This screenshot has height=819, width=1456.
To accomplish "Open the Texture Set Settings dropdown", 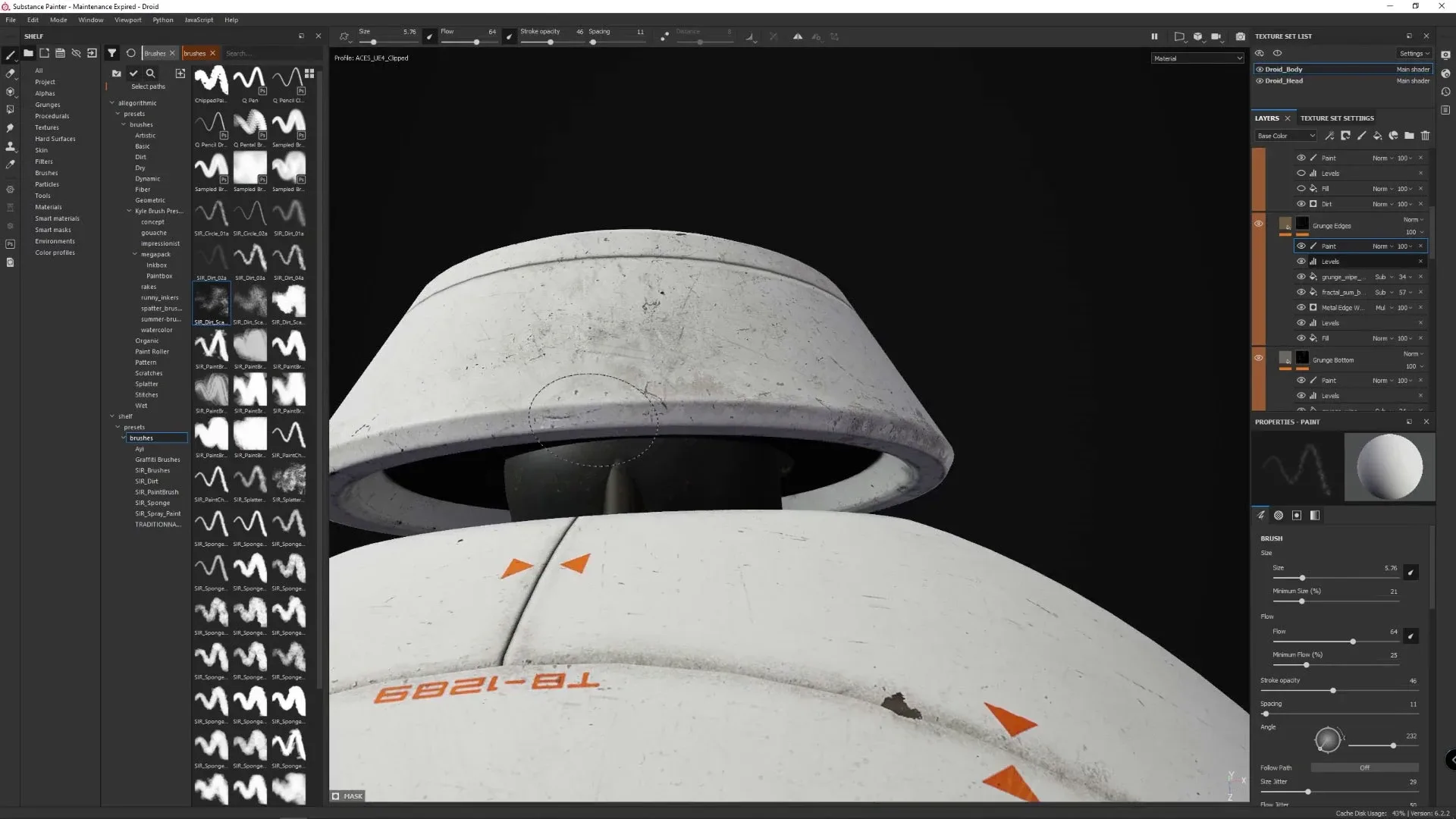I will [x=1414, y=53].
